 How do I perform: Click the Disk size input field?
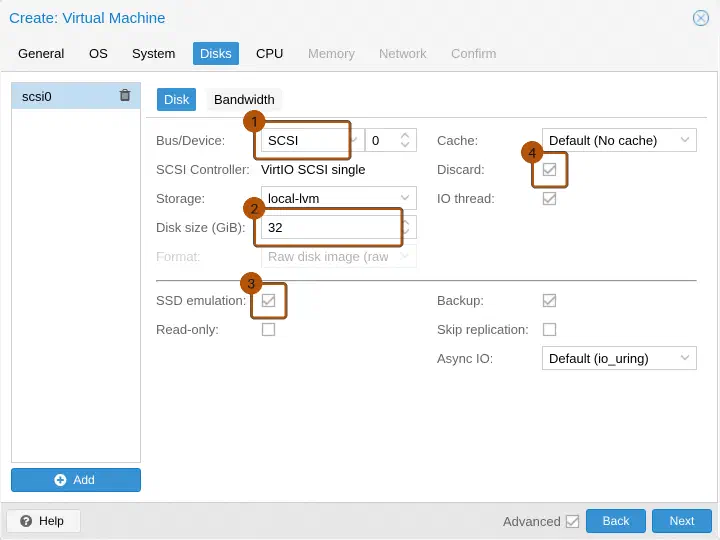tap(331, 228)
